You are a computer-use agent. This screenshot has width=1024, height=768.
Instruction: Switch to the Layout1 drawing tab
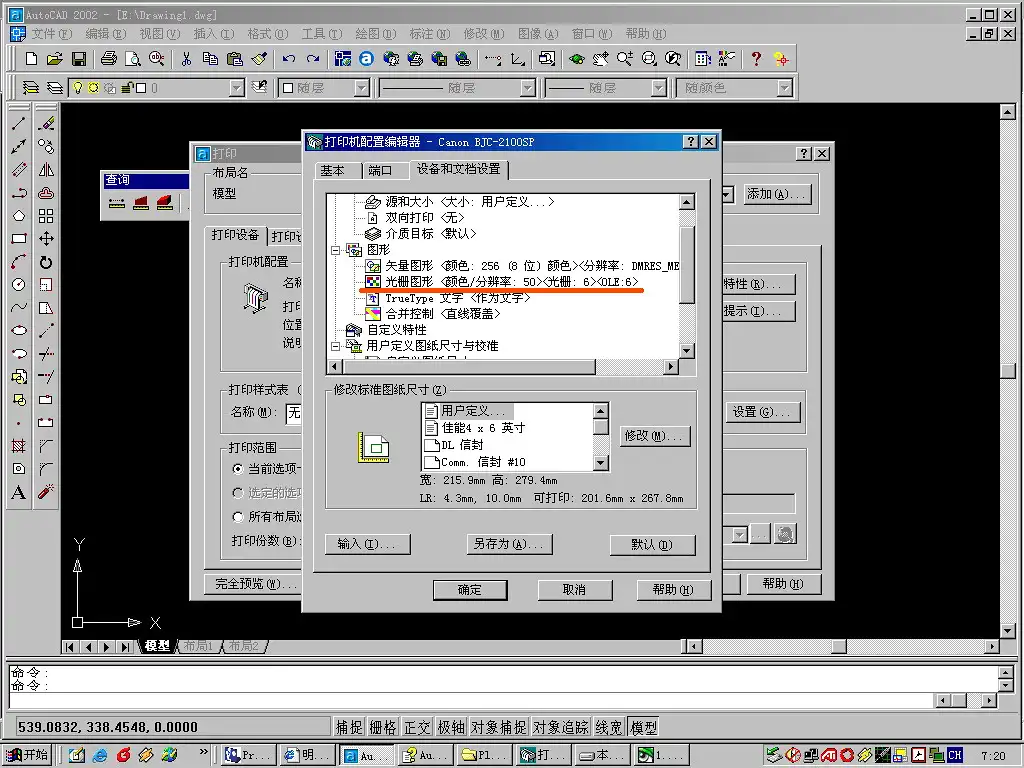coord(198,646)
